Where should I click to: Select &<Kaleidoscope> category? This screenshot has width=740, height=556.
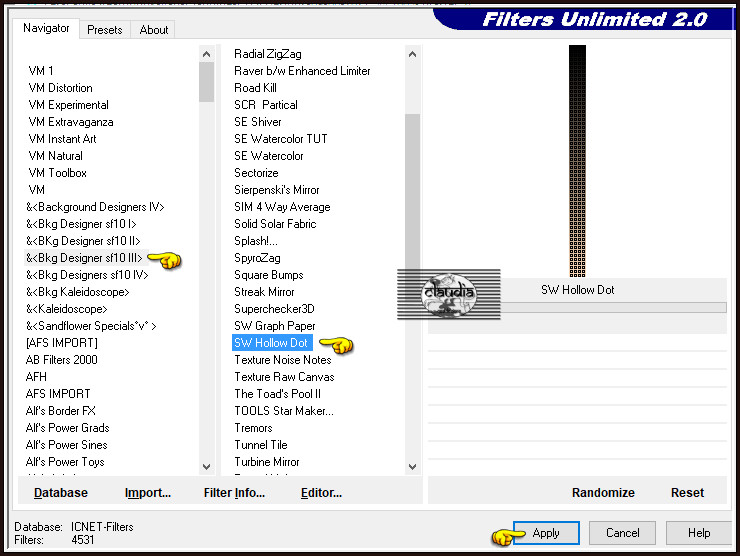pos(67,309)
